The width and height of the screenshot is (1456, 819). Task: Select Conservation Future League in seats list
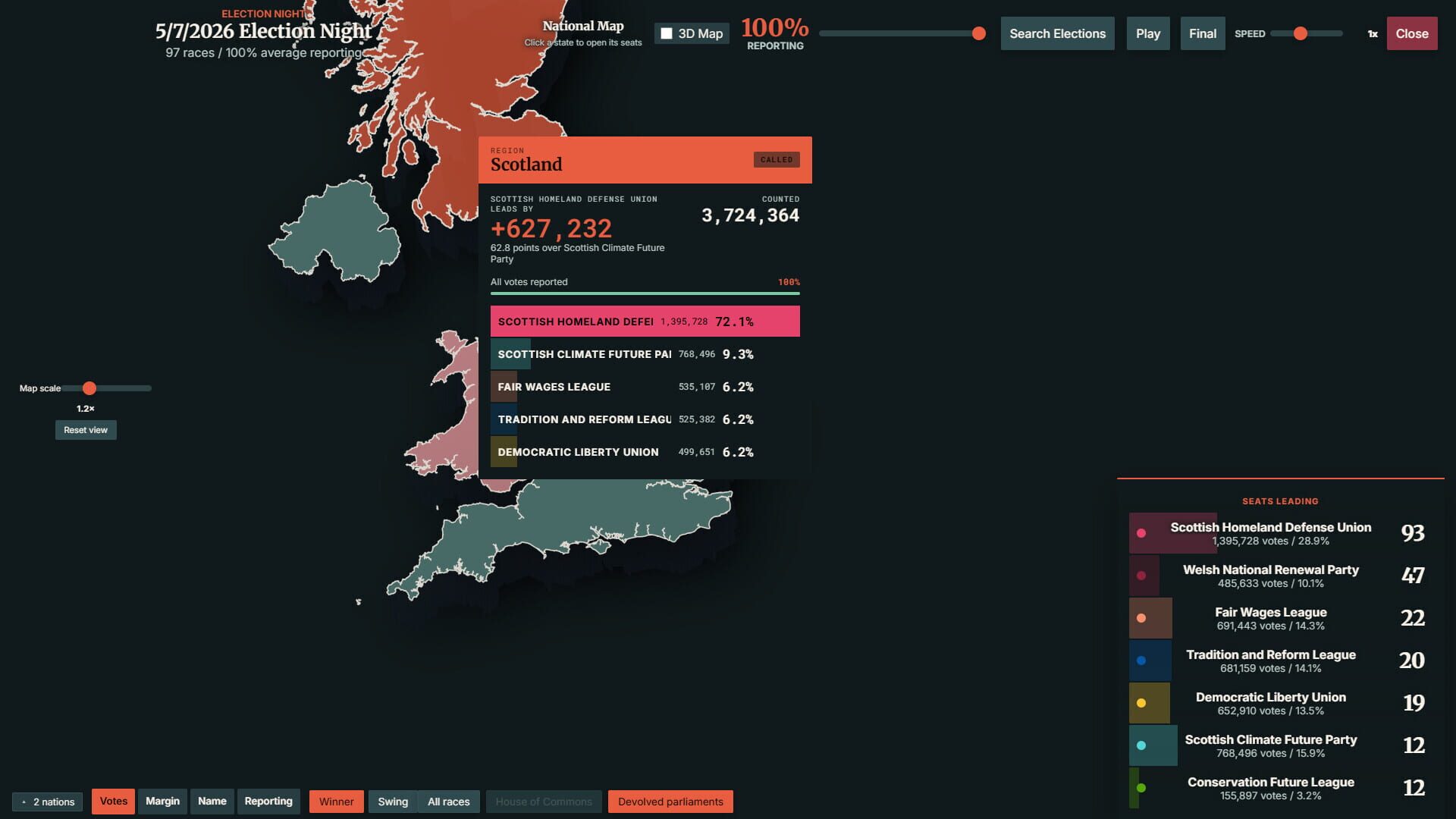[x=1280, y=788]
